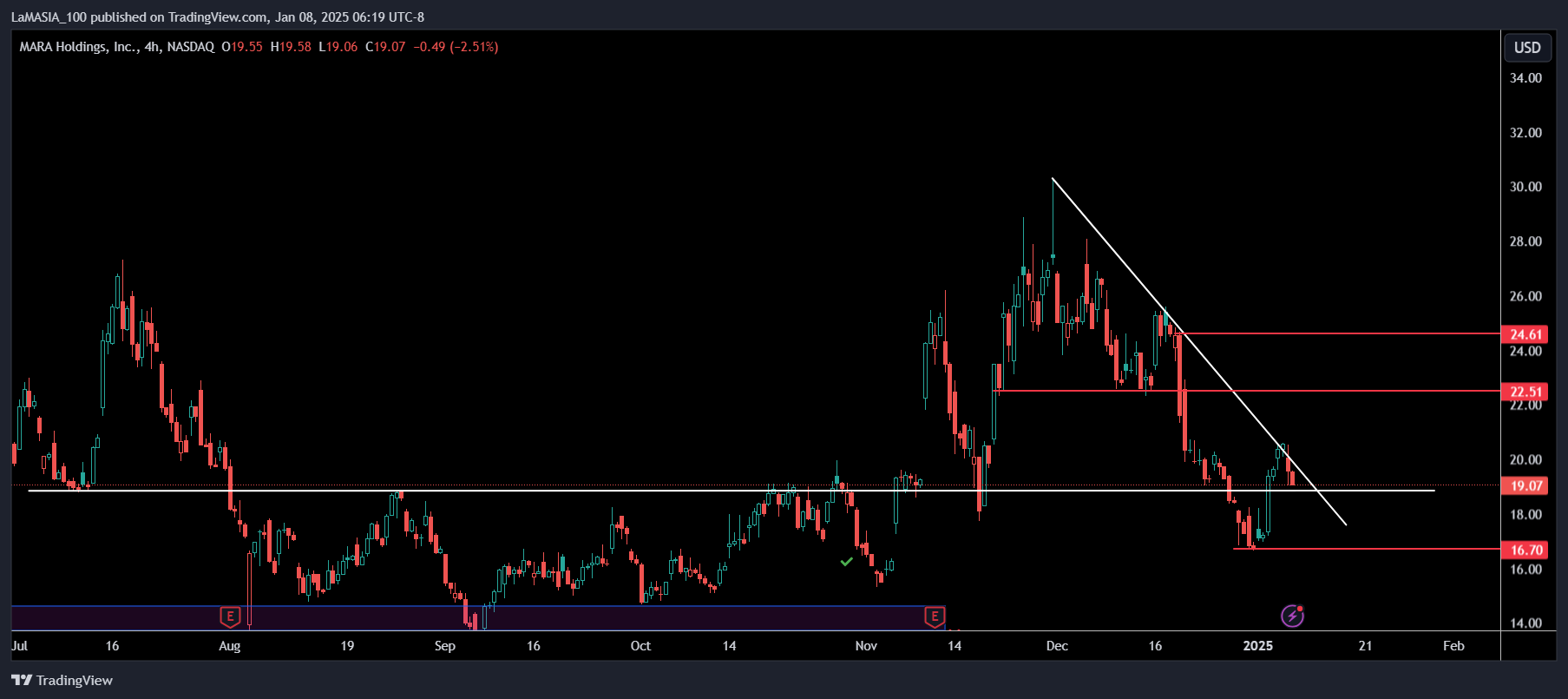1568x699 pixels.
Task: Click the Oct label on time axis
Action: [x=640, y=646]
